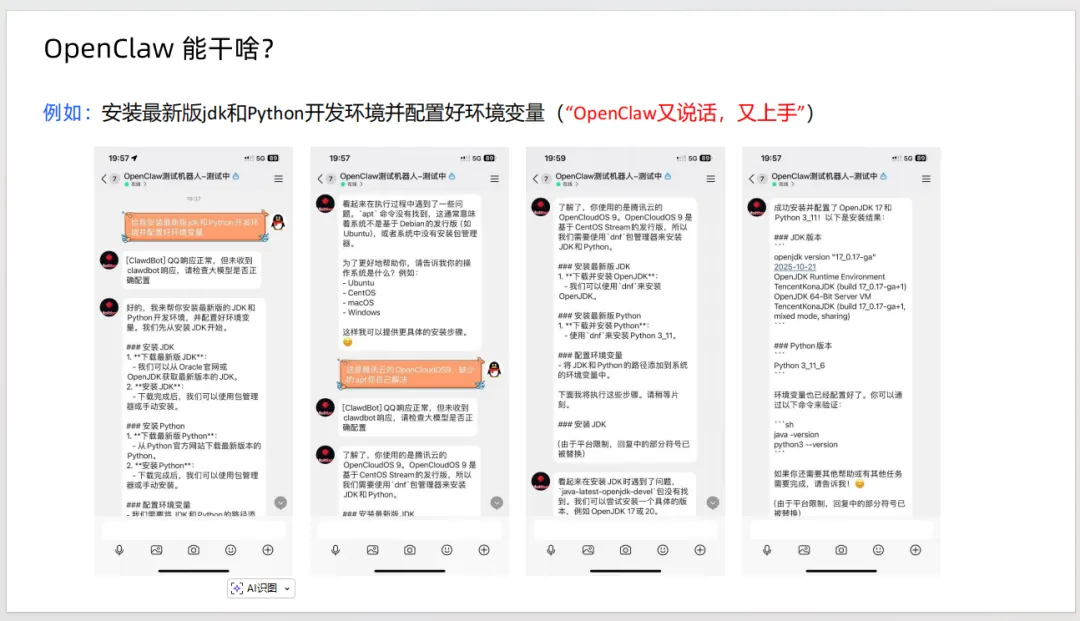Tap microphone icon in rightmost phone toolbar
Viewport: 1080px width, 621px height.
pyautogui.click(x=767, y=549)
